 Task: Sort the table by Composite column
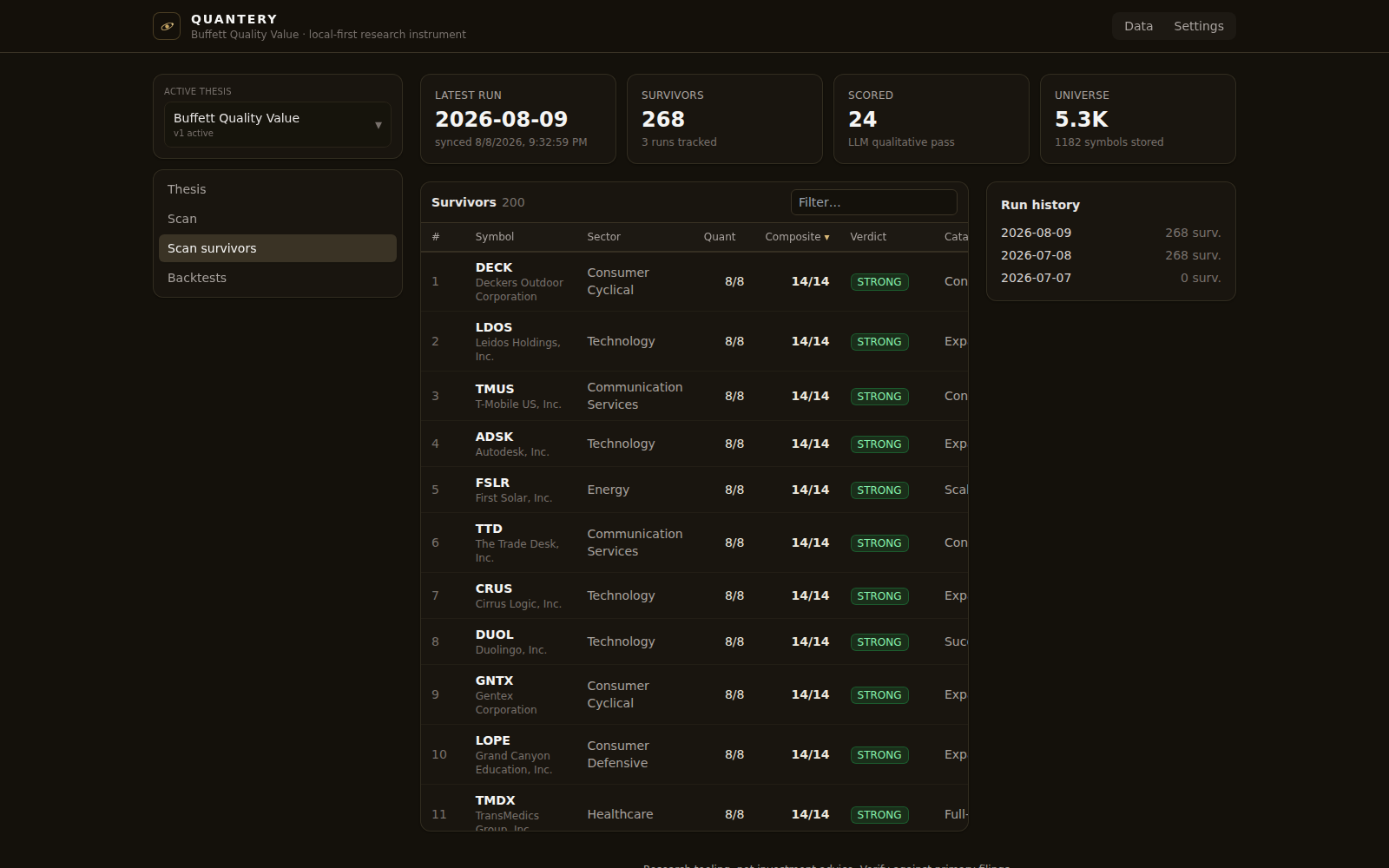tap(797, 237)
